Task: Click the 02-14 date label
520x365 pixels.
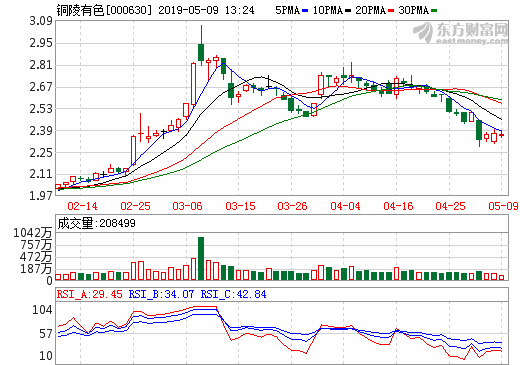Action: pos(82,206)
